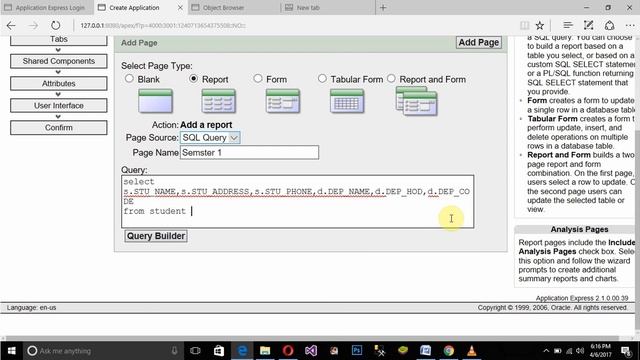Click the Blank page type icon
Viewport: 640px width, 360px height.
[155, 101]
